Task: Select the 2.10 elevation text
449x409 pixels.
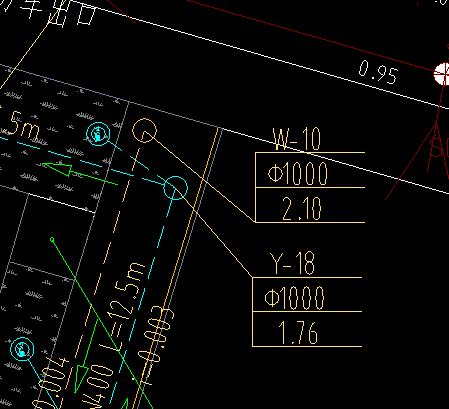Action: point(302,209)
